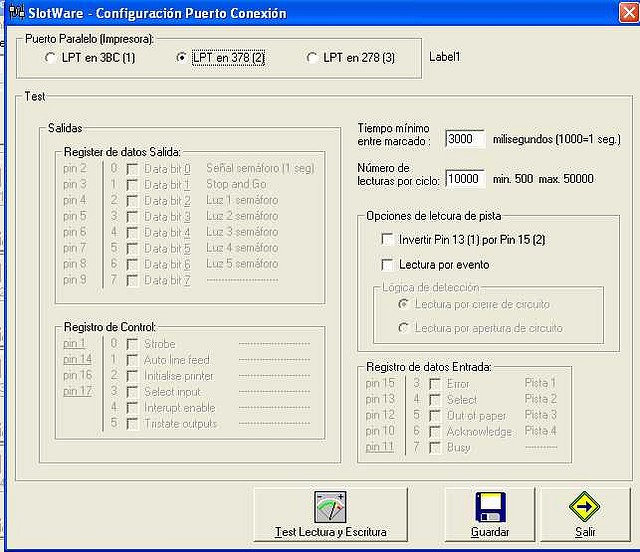Close the Configuración Puerto Conexión window

click(x=629, y=12)
